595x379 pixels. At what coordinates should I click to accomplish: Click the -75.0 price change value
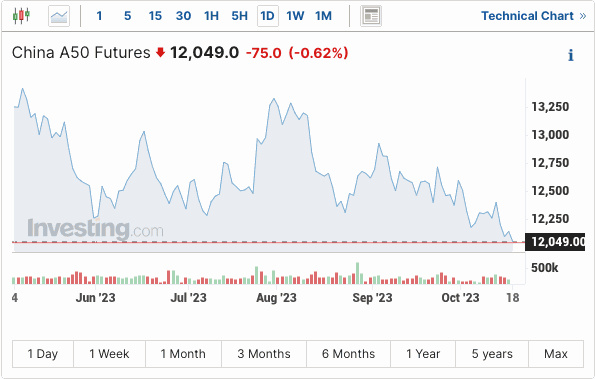coord(264,53)
